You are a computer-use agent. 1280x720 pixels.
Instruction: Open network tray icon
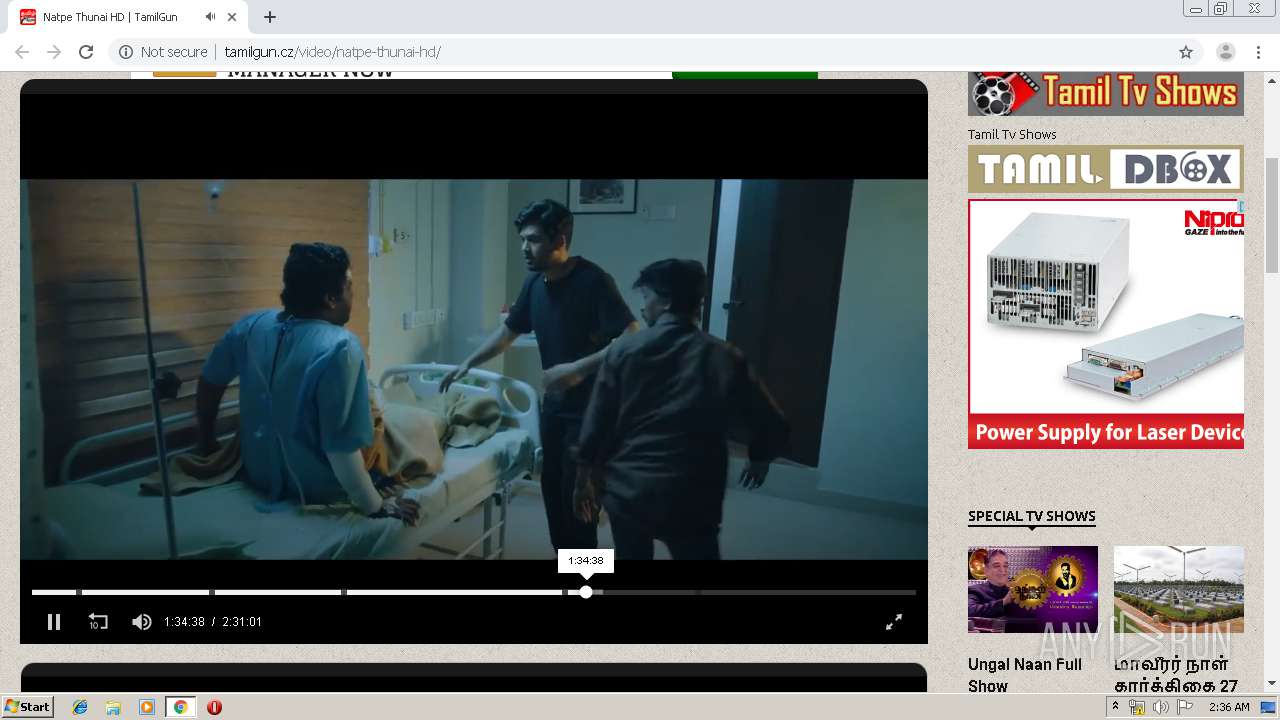point(1137,707)
